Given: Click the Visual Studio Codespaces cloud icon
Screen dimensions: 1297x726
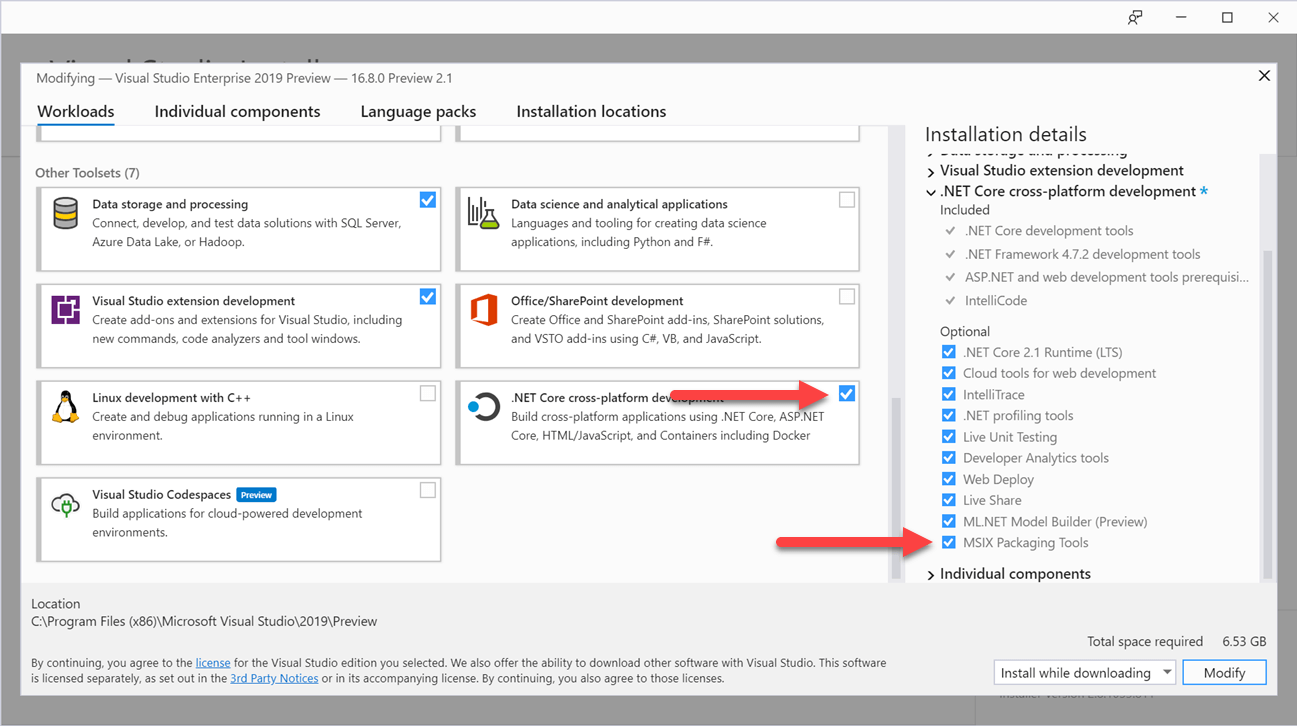Looking at the screenshot, I should (64, 505).
